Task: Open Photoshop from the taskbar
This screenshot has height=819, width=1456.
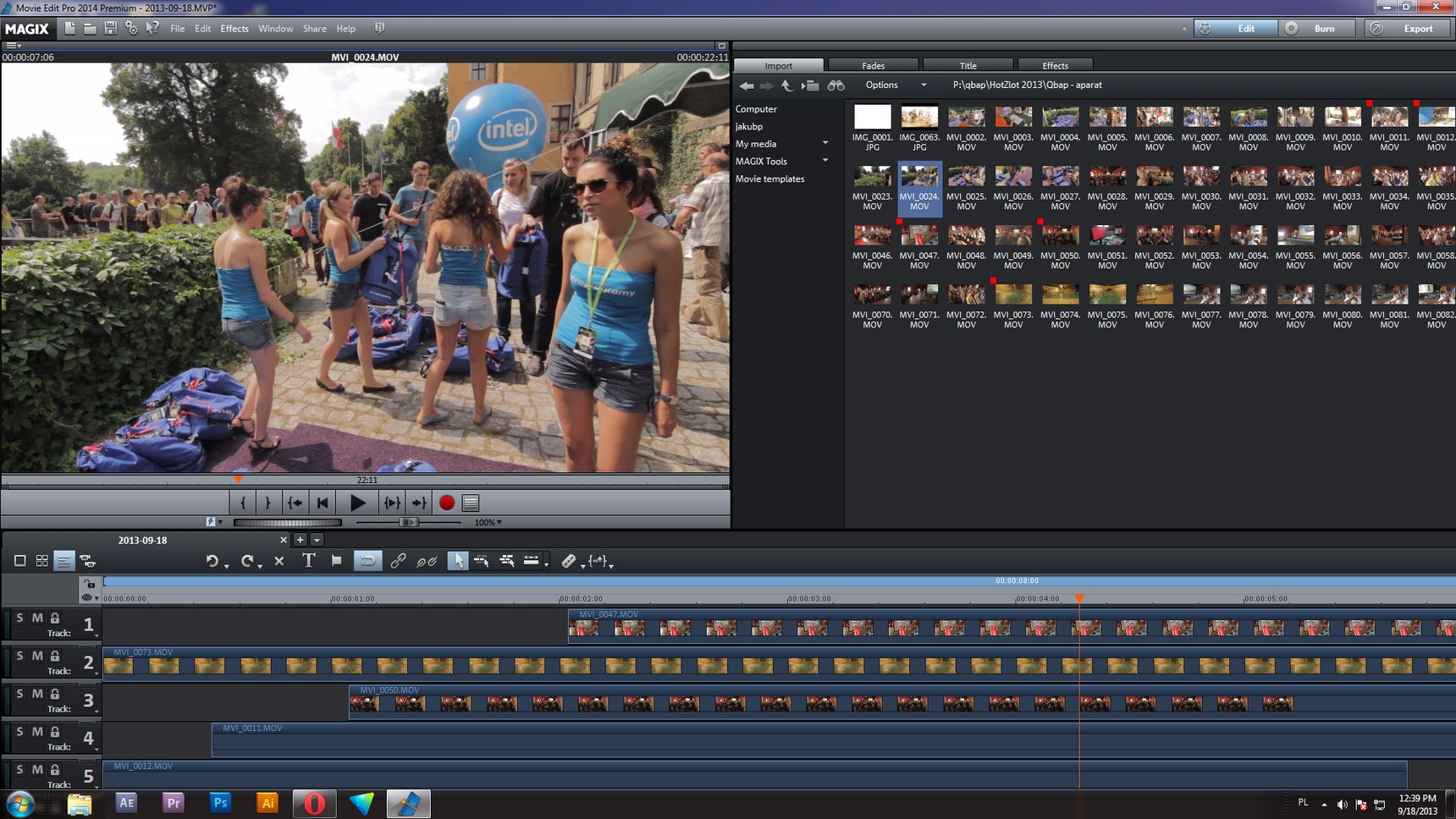Action: click(220, 802)
